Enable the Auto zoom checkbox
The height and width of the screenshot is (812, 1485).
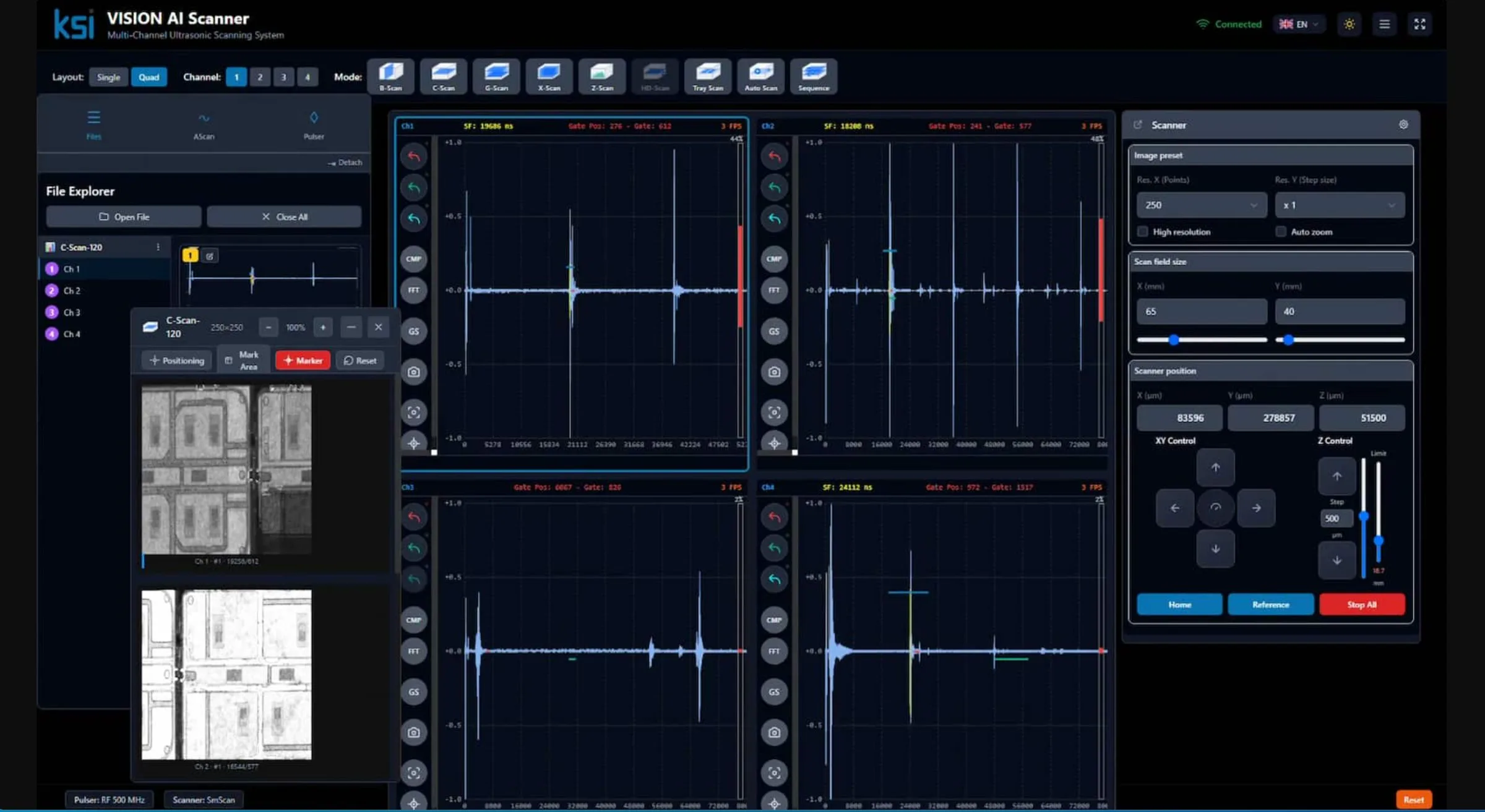(1281, 231)
